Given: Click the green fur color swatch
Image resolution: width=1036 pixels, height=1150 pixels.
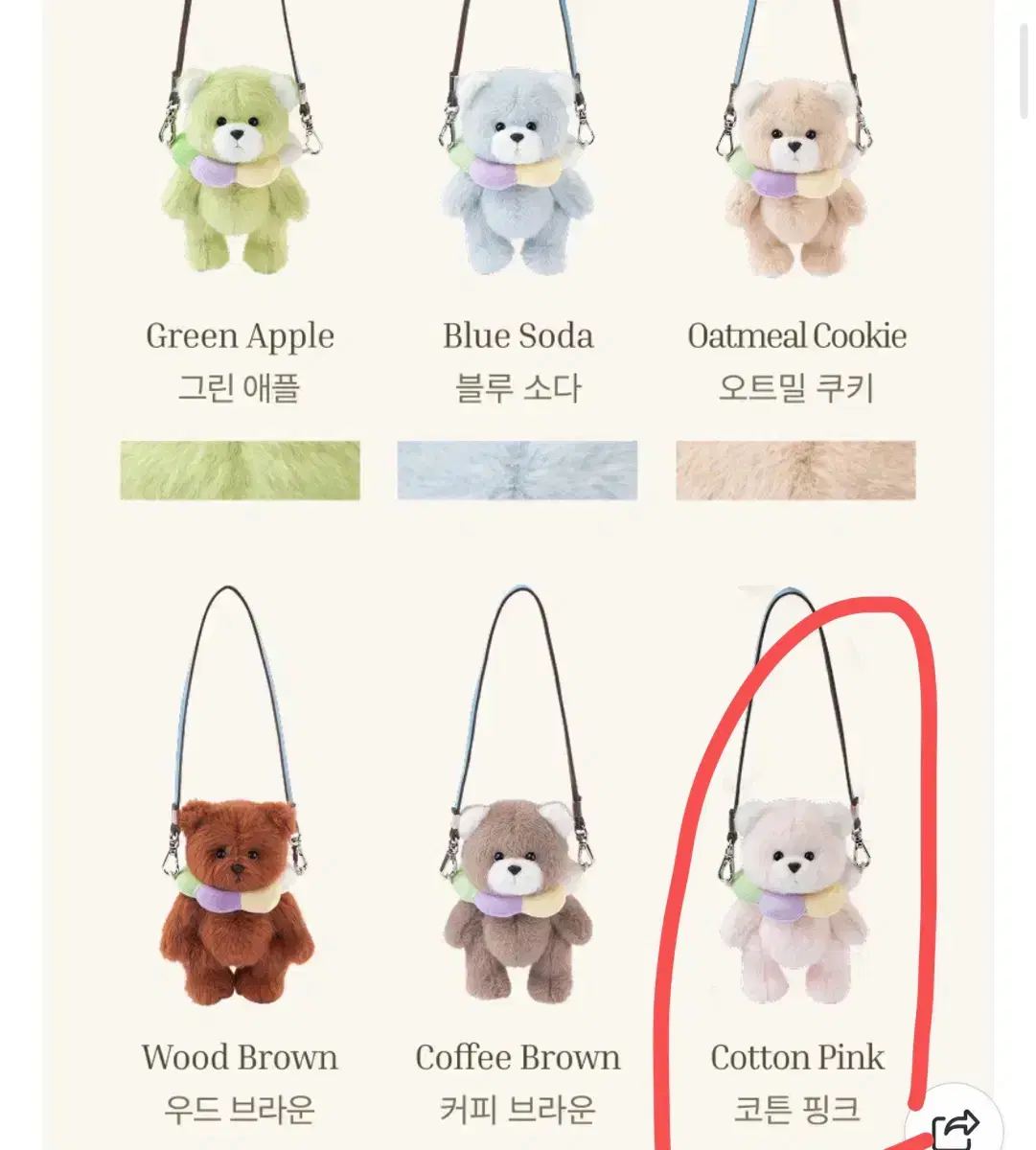Looking at the screenshot, I should [240, 470].
